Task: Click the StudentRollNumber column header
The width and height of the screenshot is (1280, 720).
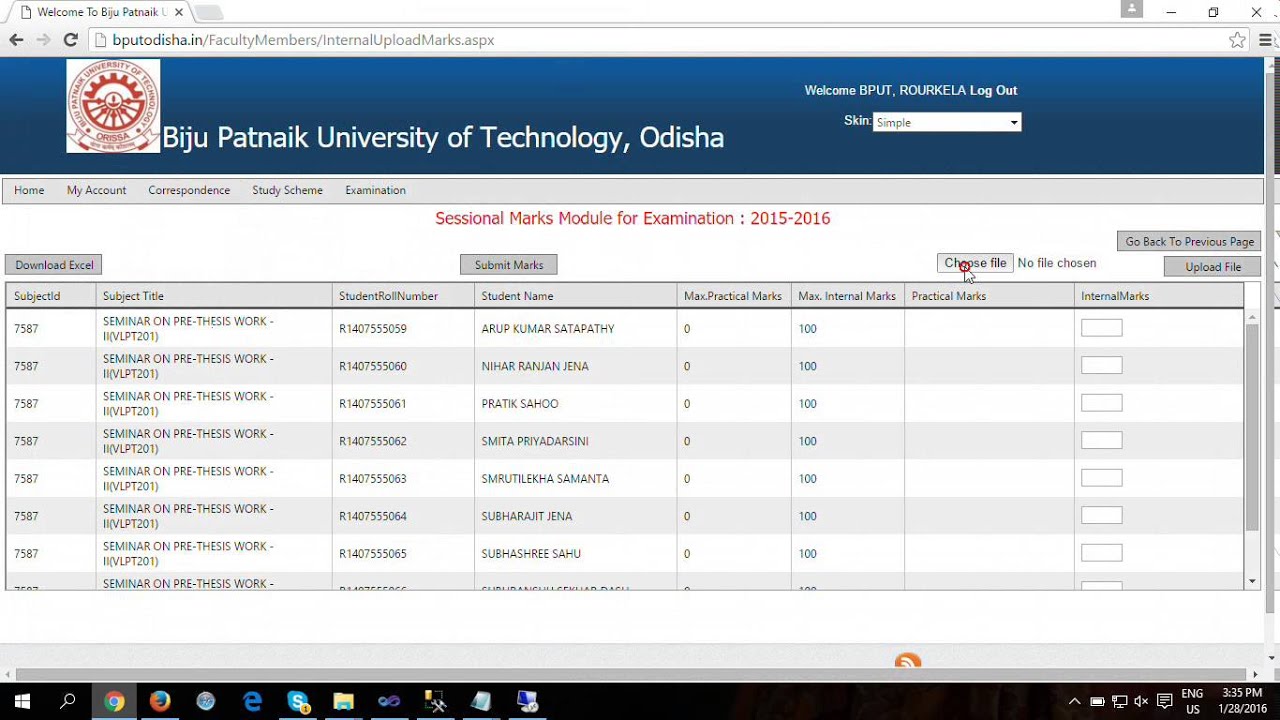Action: [403, 296]
